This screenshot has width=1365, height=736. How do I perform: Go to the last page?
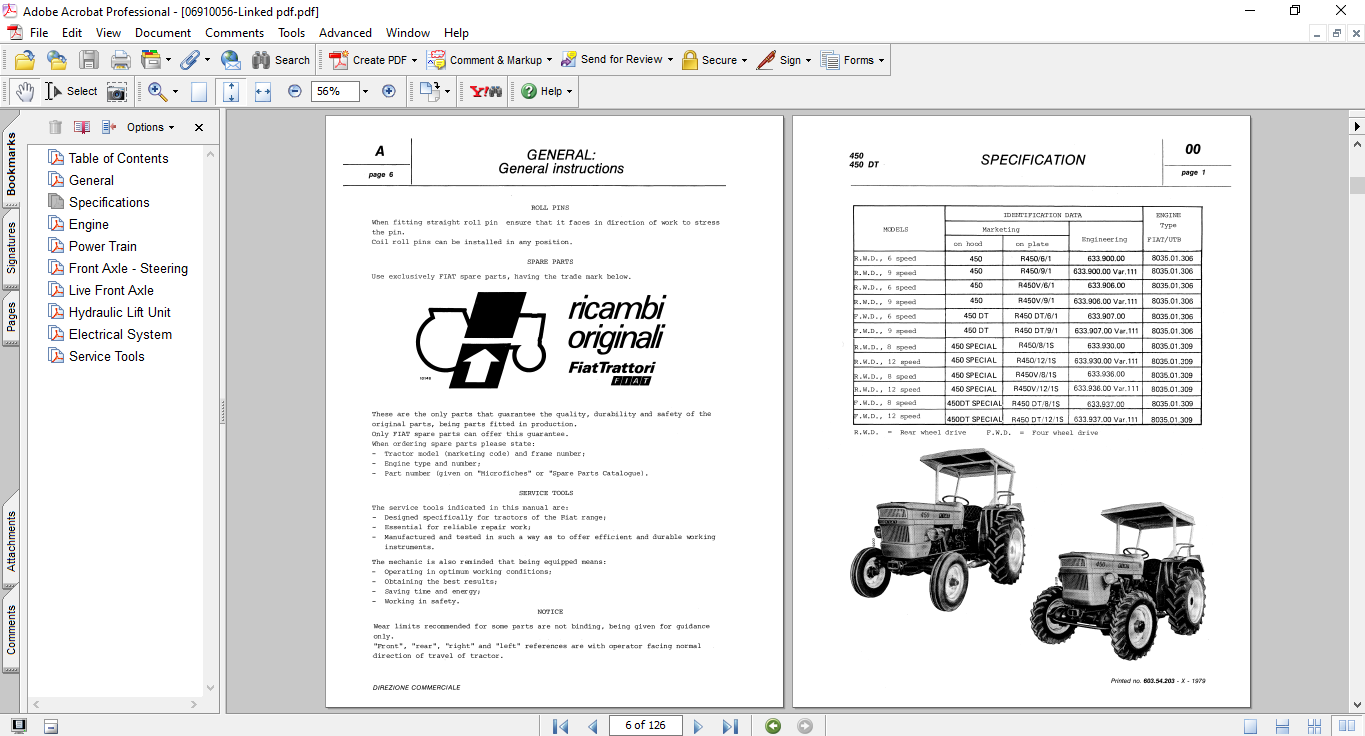pos(730,726)
